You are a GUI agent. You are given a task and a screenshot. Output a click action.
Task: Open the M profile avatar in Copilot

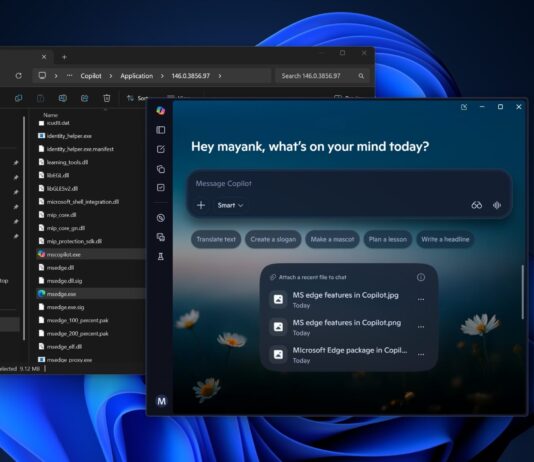tap(161, 401)
